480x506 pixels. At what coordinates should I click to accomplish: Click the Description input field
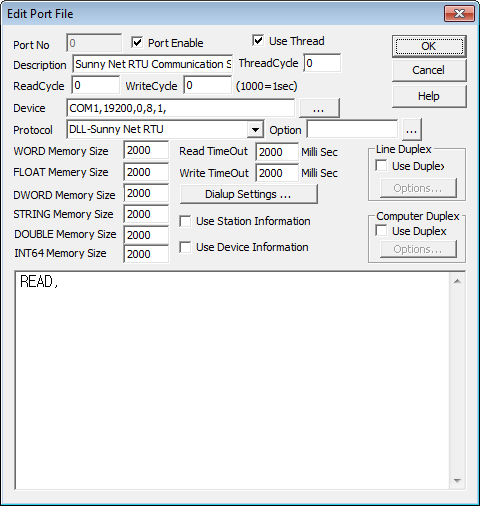pos(152,64)
